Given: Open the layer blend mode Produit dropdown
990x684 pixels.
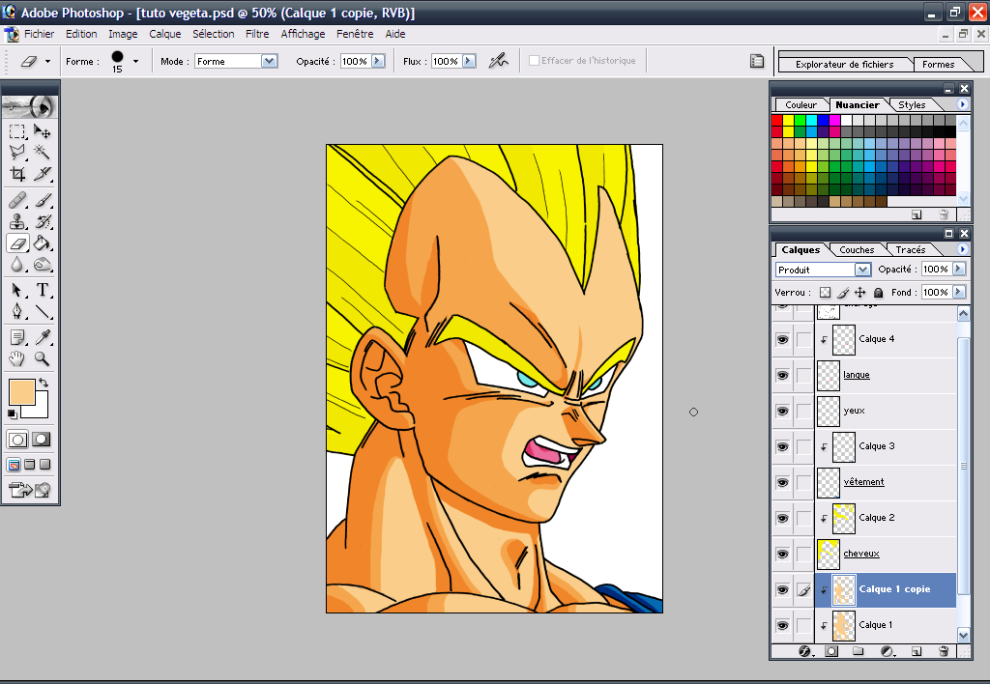Looking at the screenshot, I should pos(862,270).
